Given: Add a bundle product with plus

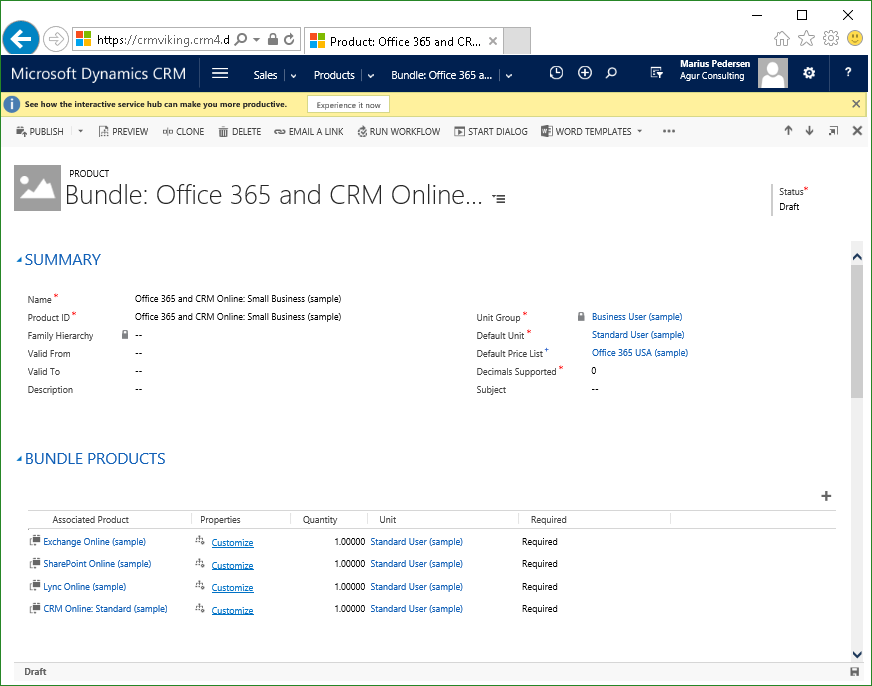Looking at the screenshot, I should pyautogui.click(x=826, y=496).
